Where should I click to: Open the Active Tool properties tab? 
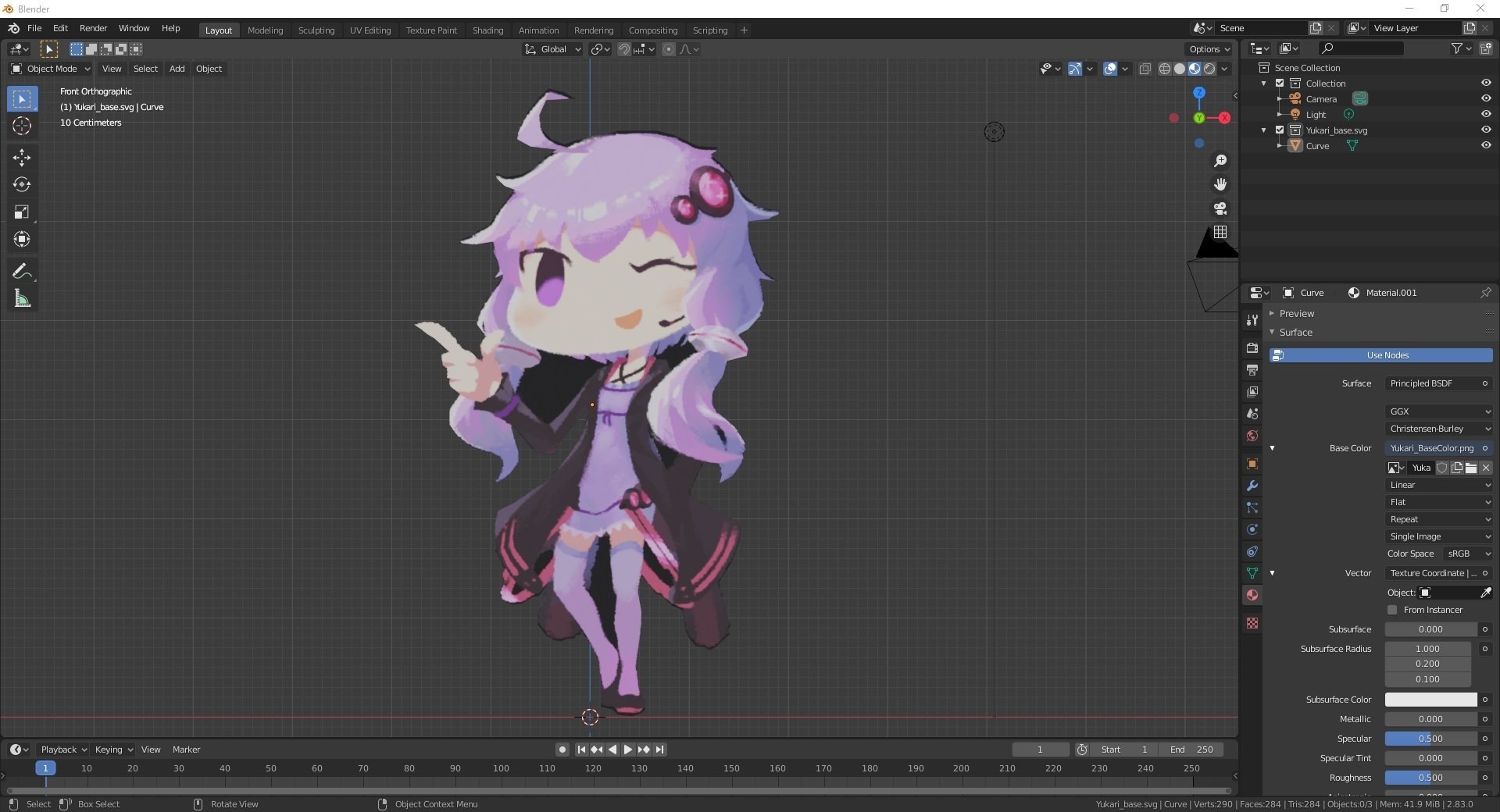pos(1252,319)
